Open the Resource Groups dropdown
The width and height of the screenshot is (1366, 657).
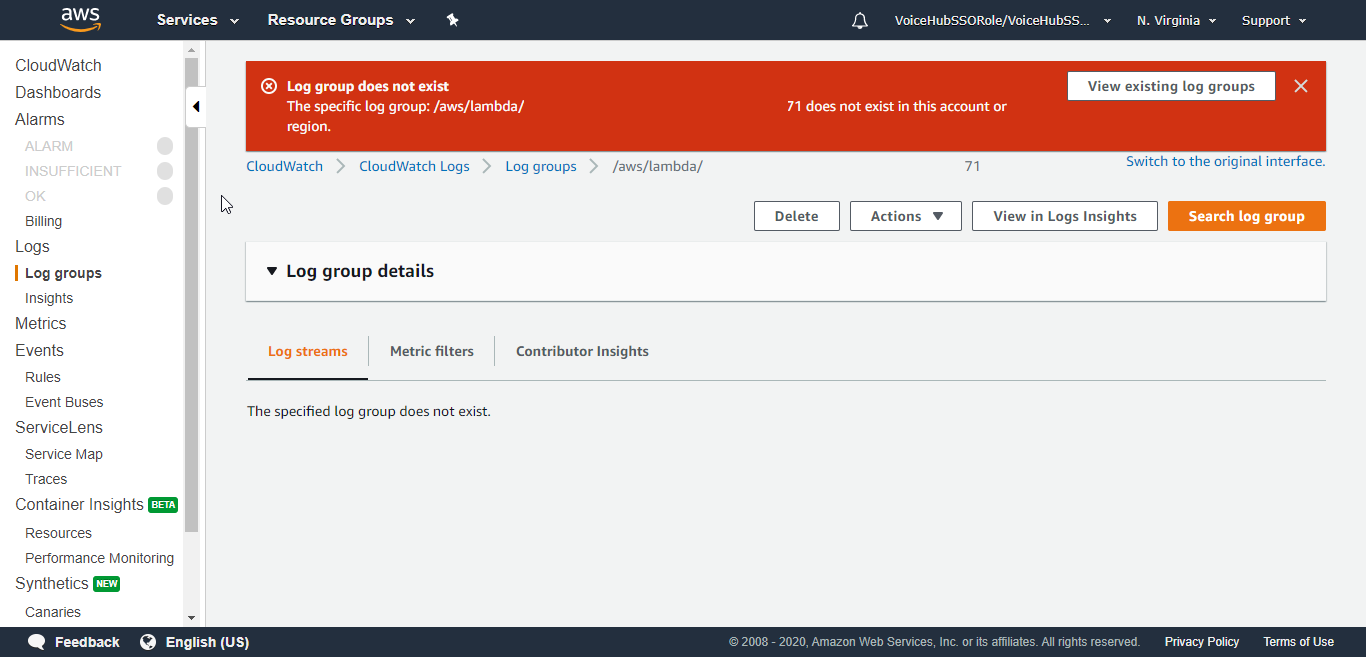coord(341,20)
